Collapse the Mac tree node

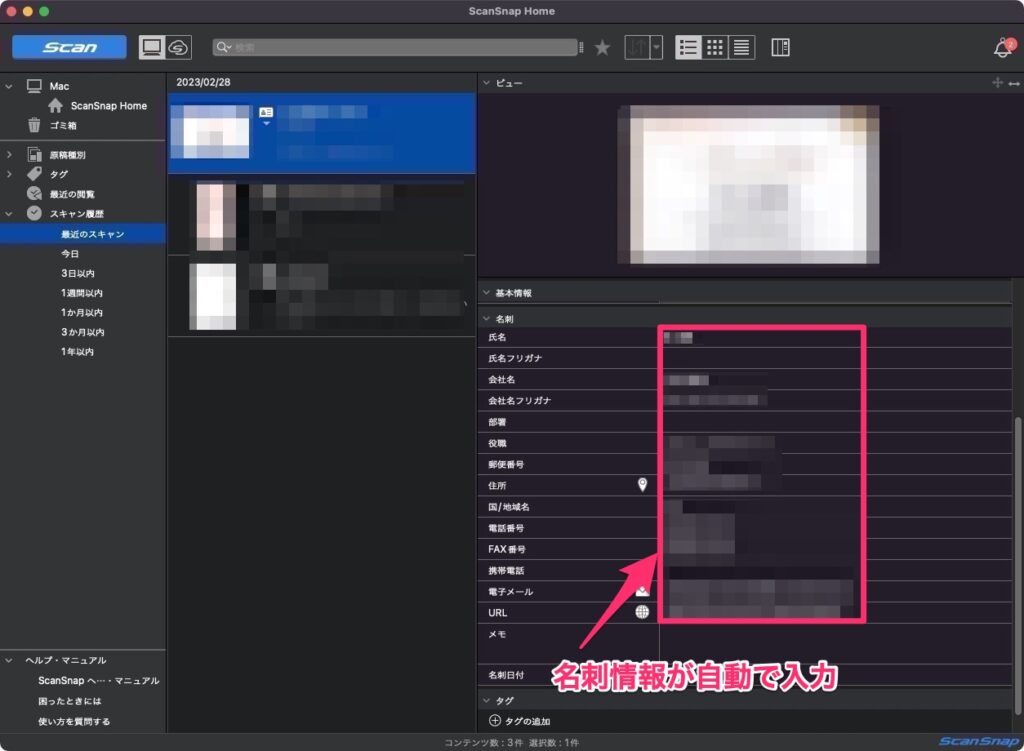[8, 86]
